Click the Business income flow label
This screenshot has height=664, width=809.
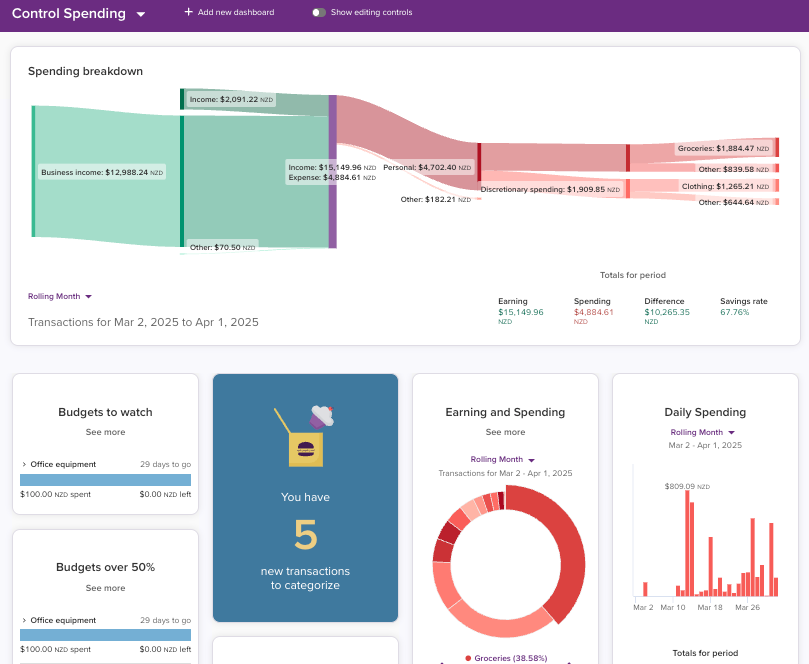tap(102, 172)
